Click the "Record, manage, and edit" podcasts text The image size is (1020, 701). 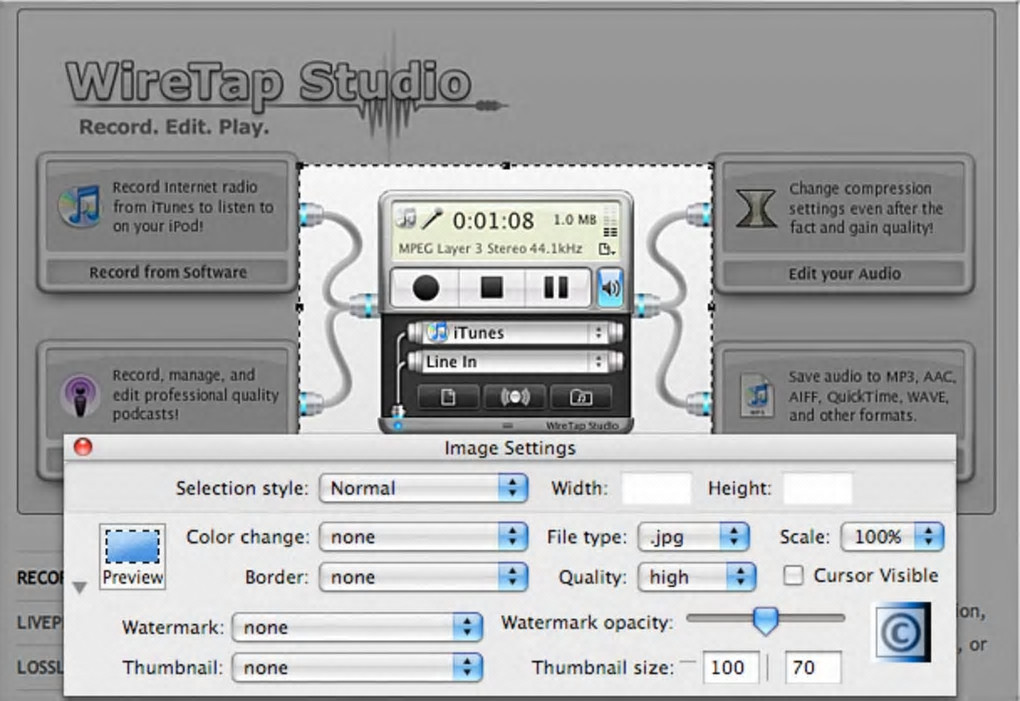[x=196, y=395]
